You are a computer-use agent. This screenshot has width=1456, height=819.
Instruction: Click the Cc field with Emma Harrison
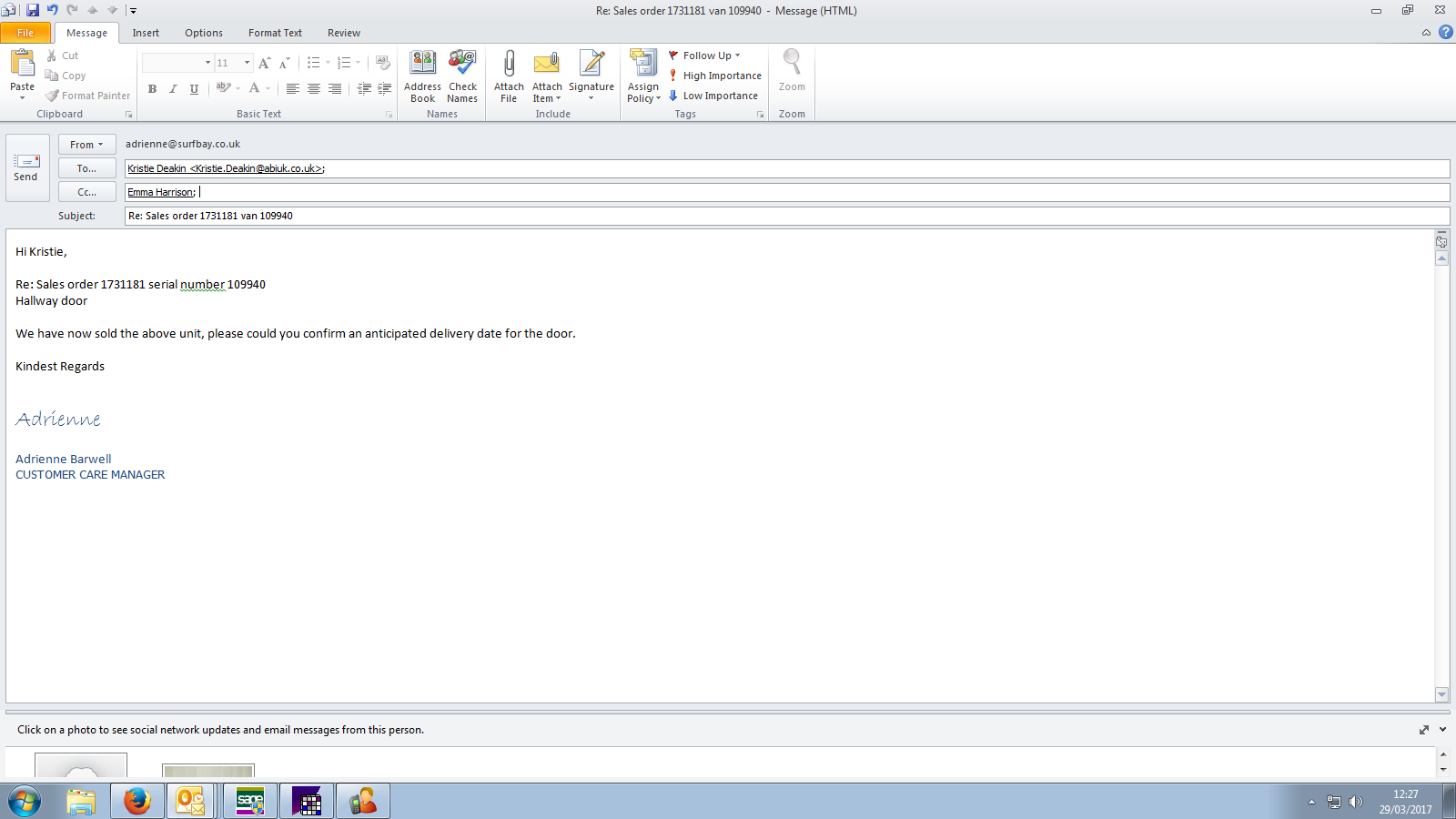(x=787, y=192)
